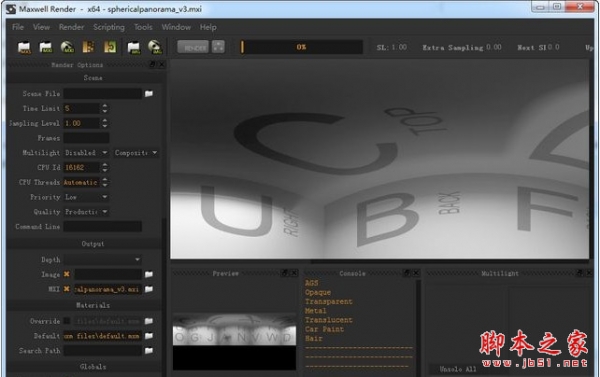600x377 pixels.
Task: Open the Composite dropdown next to Multilight
Action: tap(136, 153)
